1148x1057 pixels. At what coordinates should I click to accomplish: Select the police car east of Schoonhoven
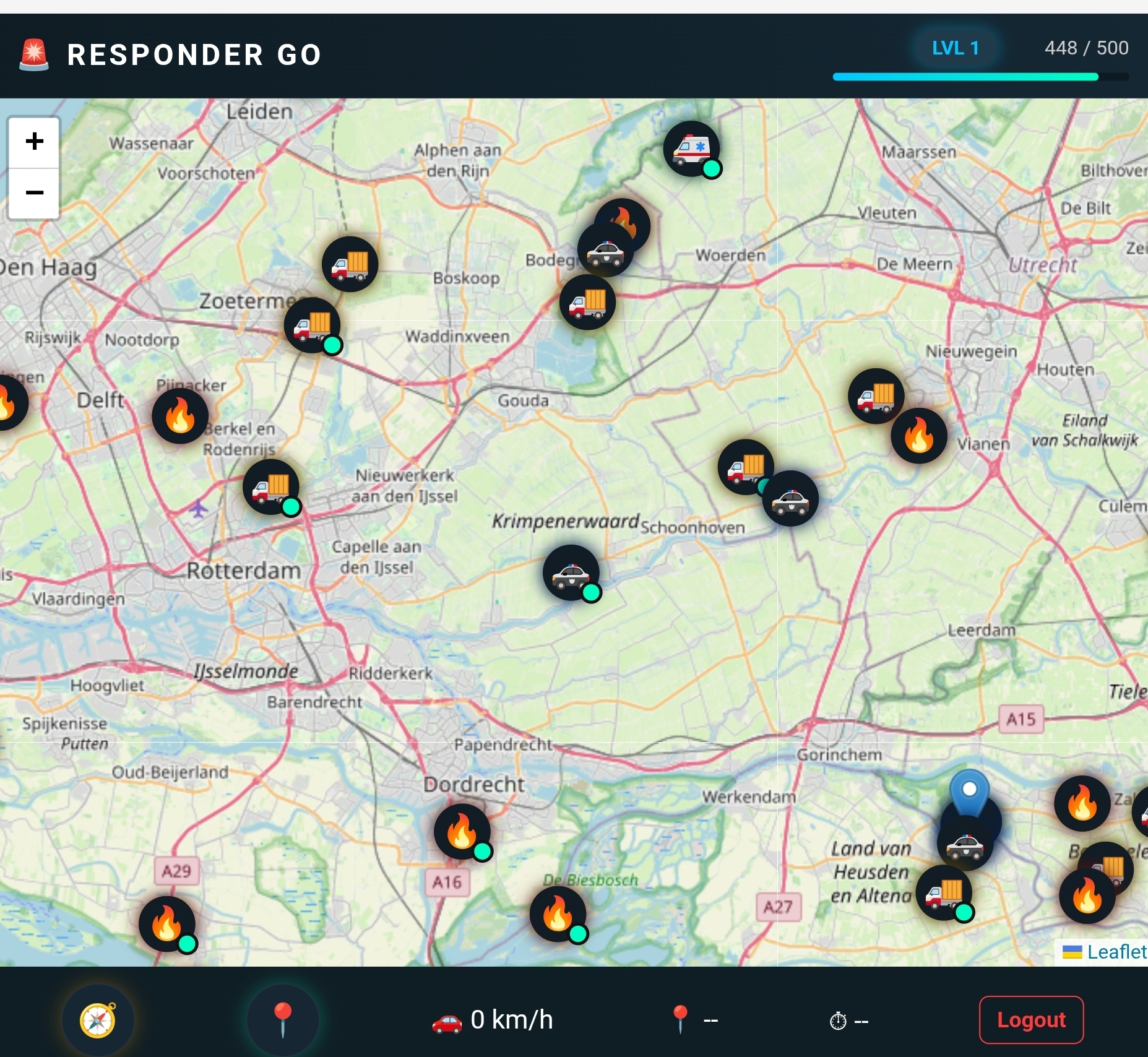tap(790, 498)
